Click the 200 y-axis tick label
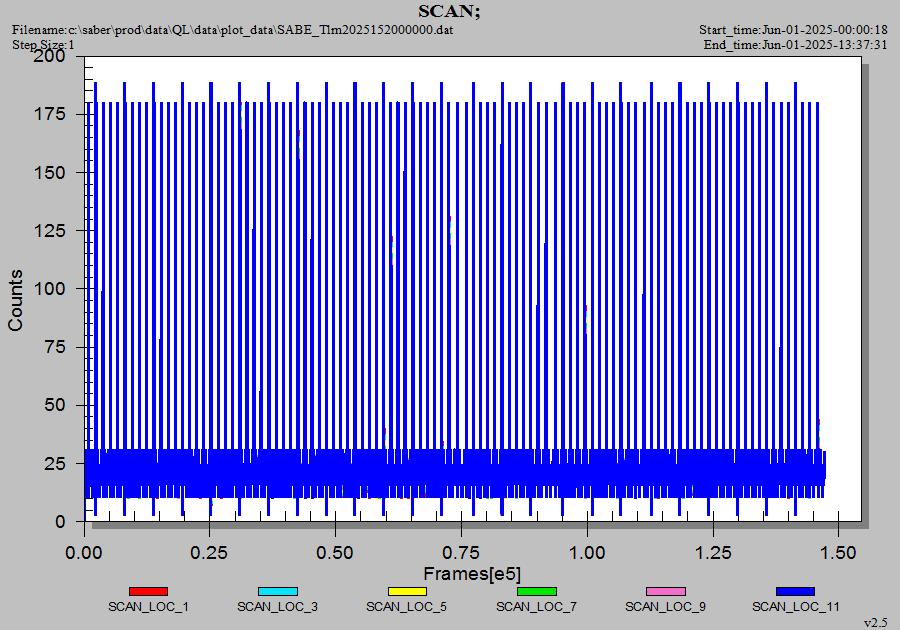The width and height of the screenshot is (900, 630). [x=50, y=56]
